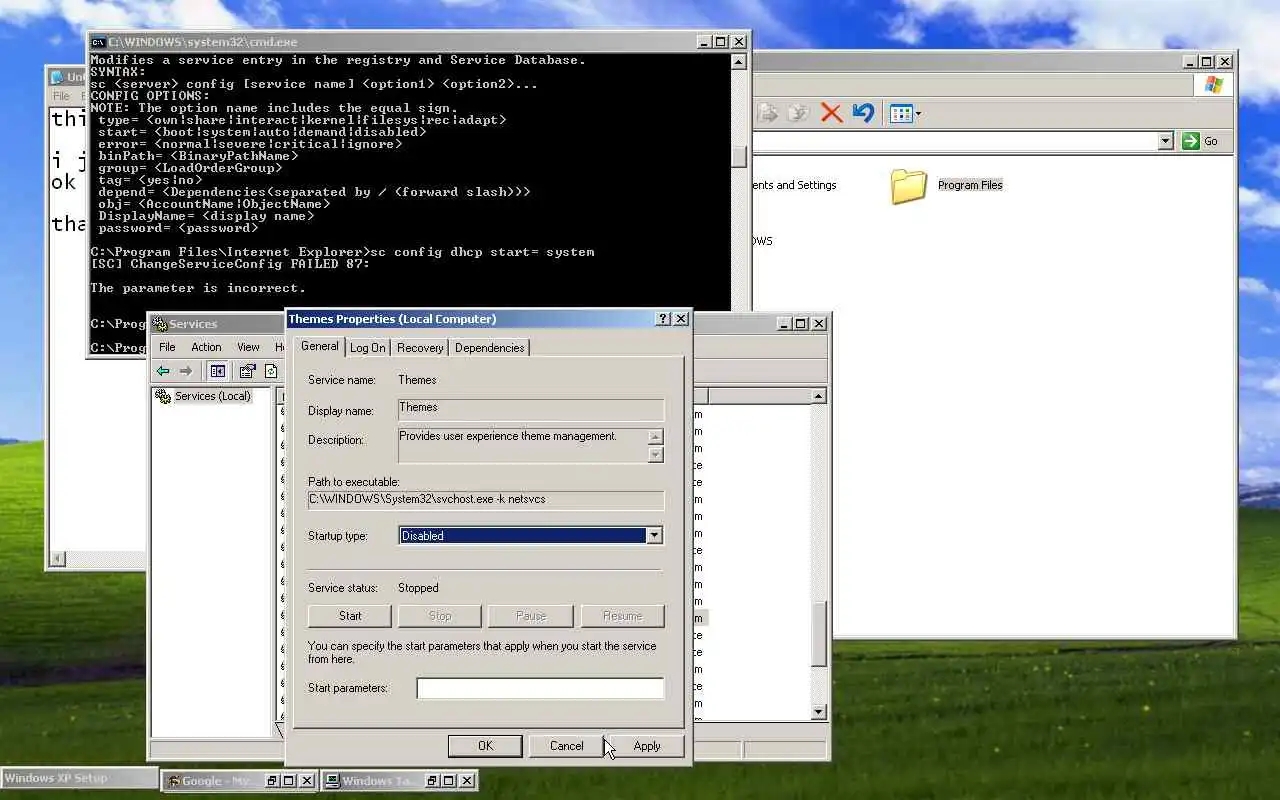Click the Description box's scroll-down arrow
The image size is (1280, 800).
pyautogui.click(x=656, y=455)
